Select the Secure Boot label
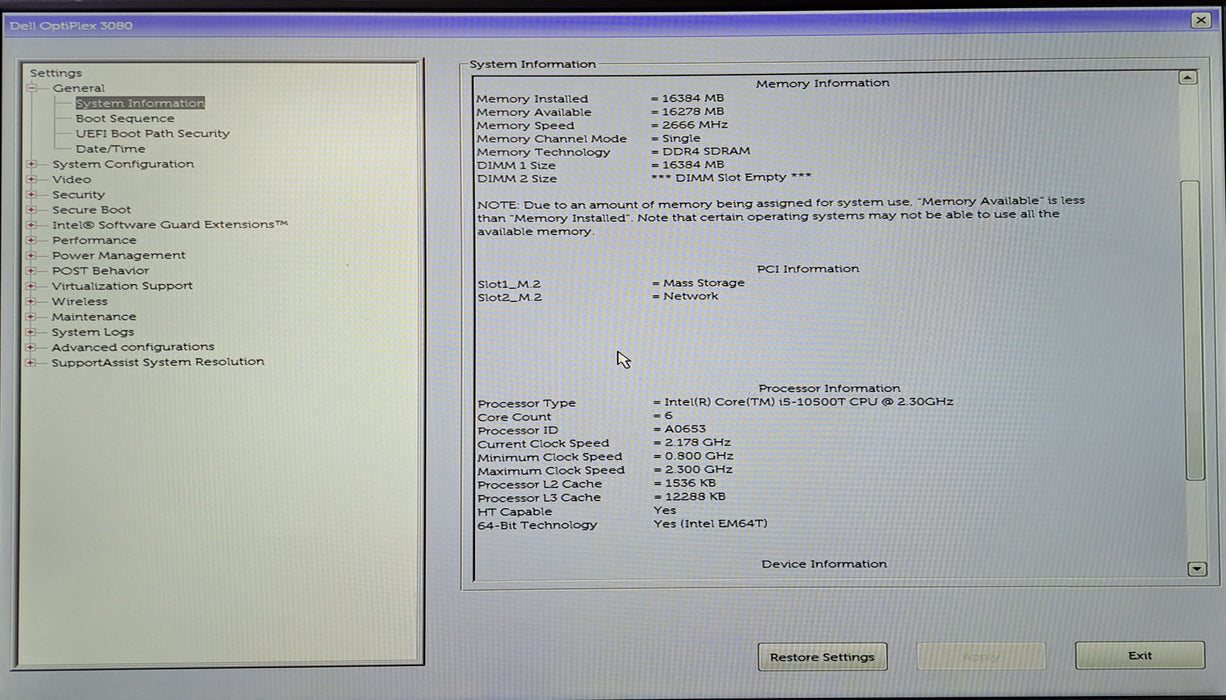The width and height of the screenshot is (1226, 700). pyautogui.click(x=91, y=210)
